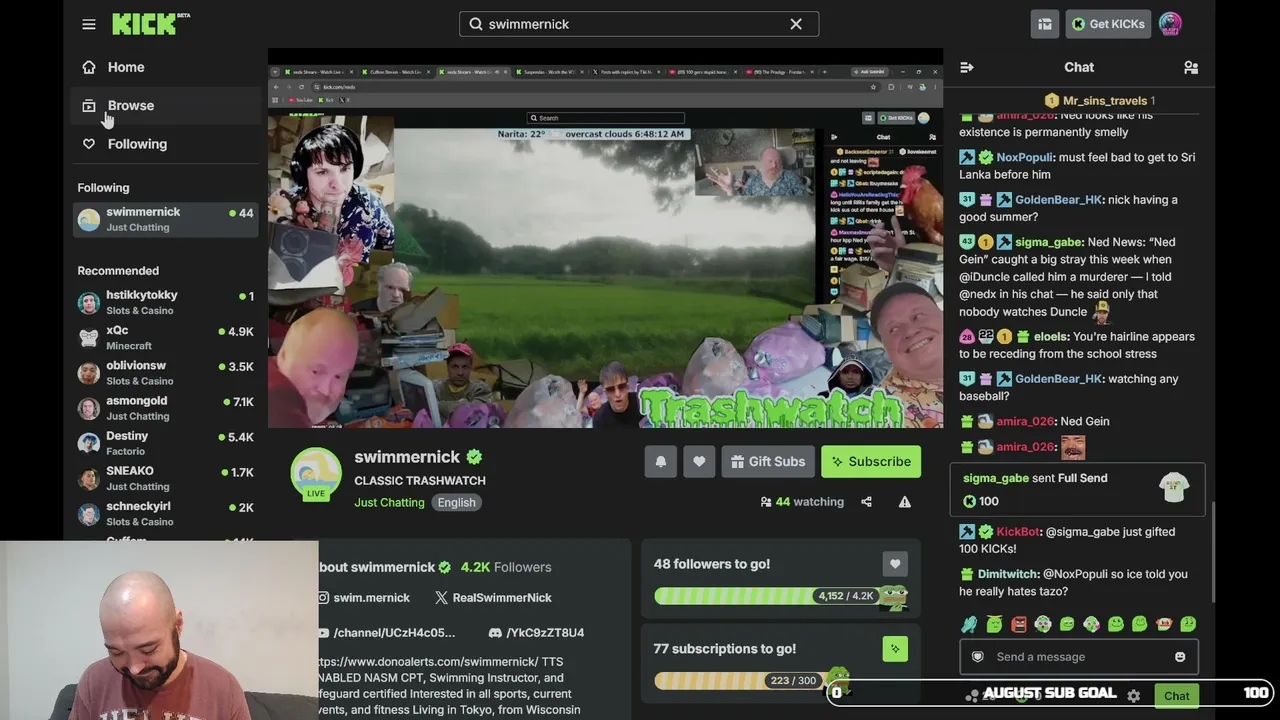This screenshot has height=720, width=1280.
Task: Open the Just Chatting category link
Action: click(389, 502)
